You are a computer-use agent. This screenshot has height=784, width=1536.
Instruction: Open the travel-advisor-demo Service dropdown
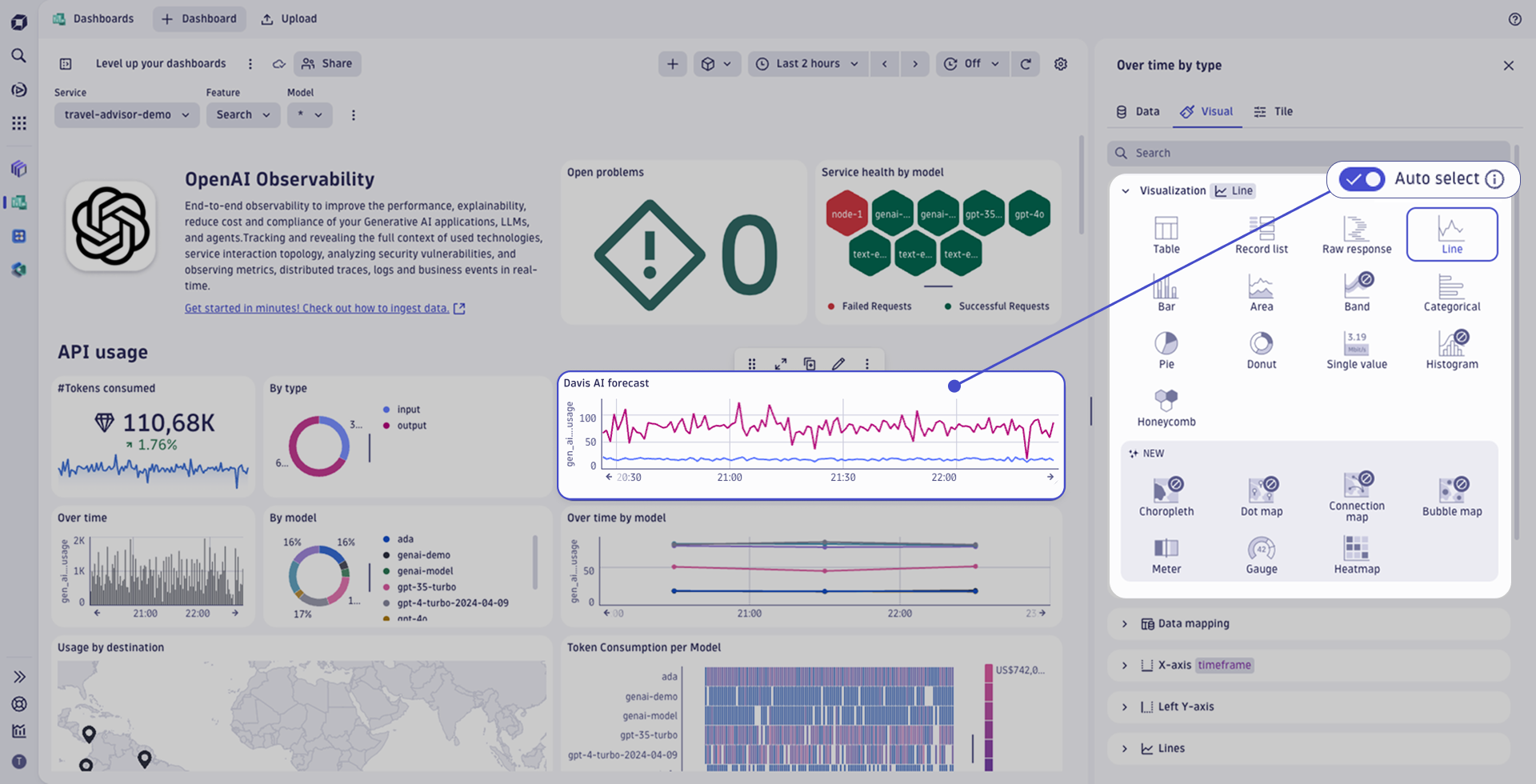click(x=126, y=114)
